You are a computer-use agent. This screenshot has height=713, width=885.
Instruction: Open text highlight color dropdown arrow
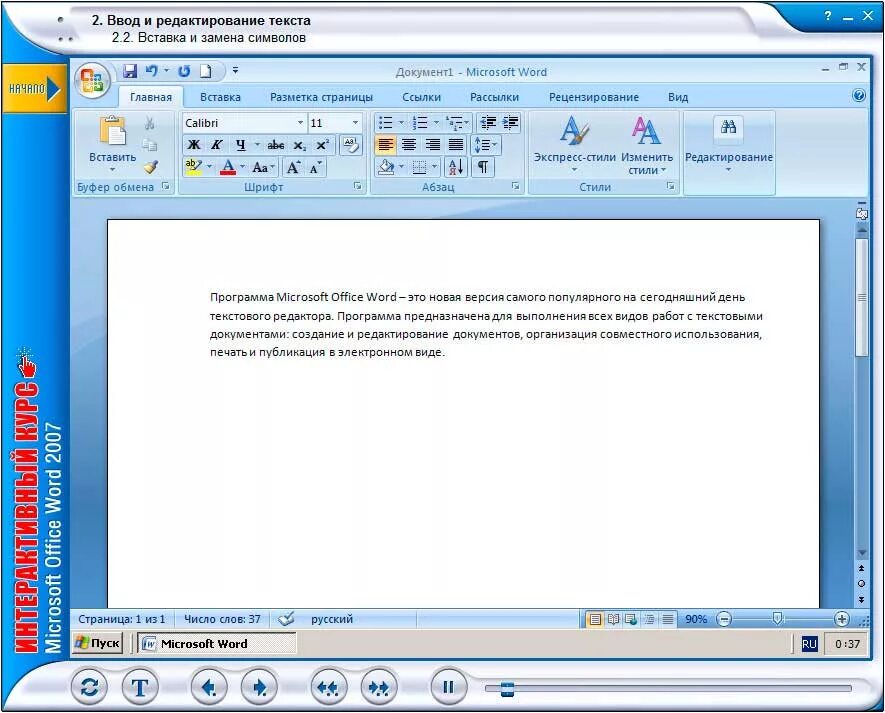tap(209, 167)
